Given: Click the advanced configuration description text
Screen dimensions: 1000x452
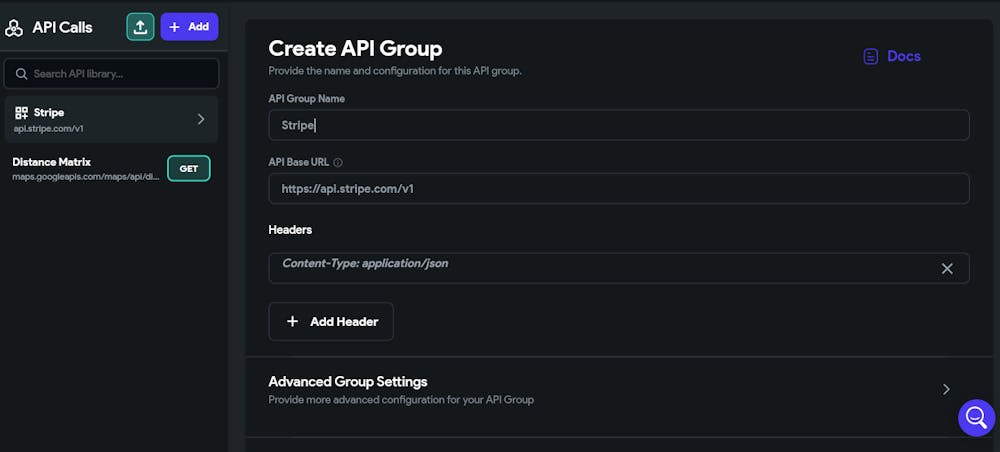Looking at the screenshot, I should (401, 400).
